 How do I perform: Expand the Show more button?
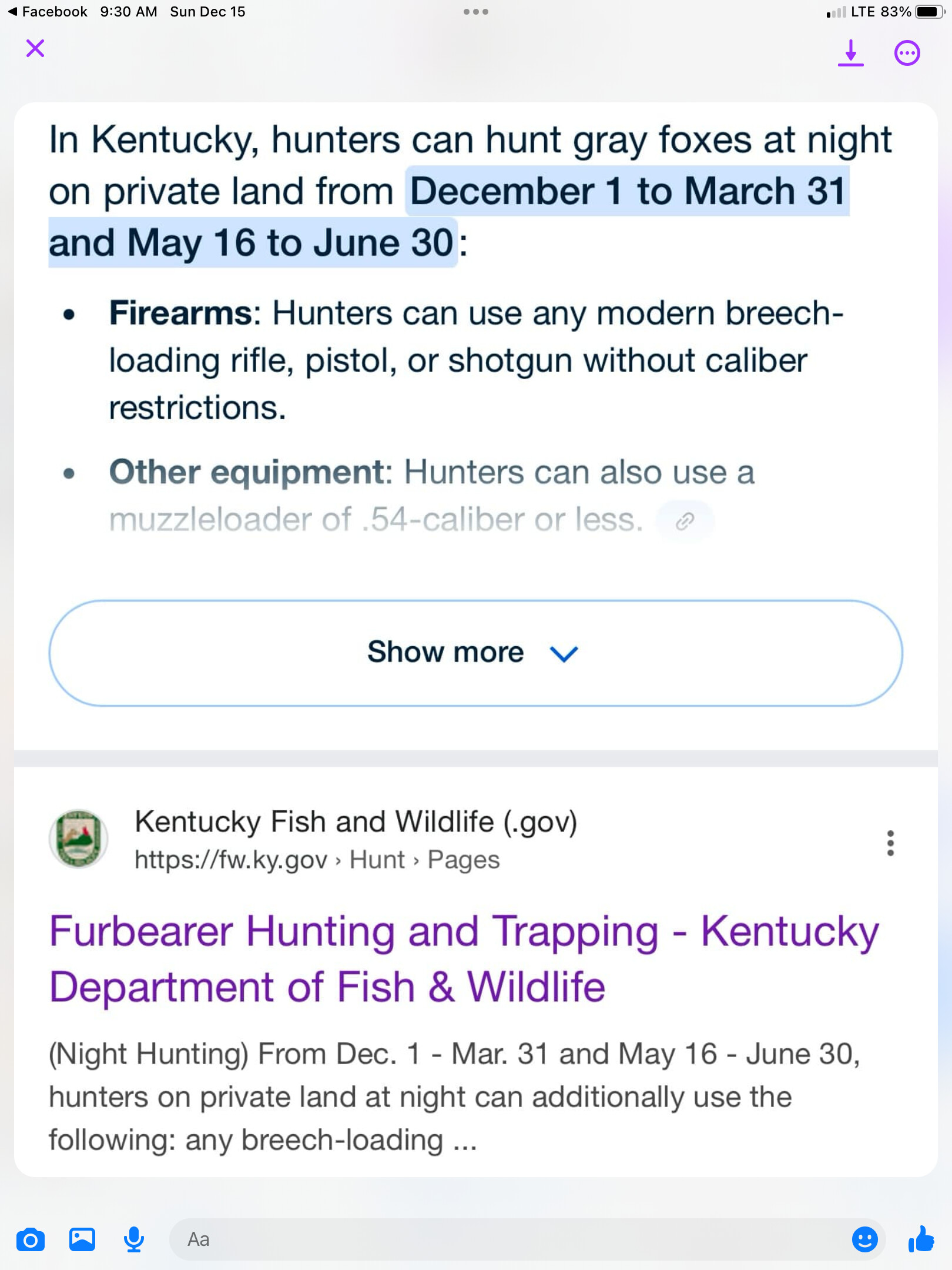pos(476,653)
